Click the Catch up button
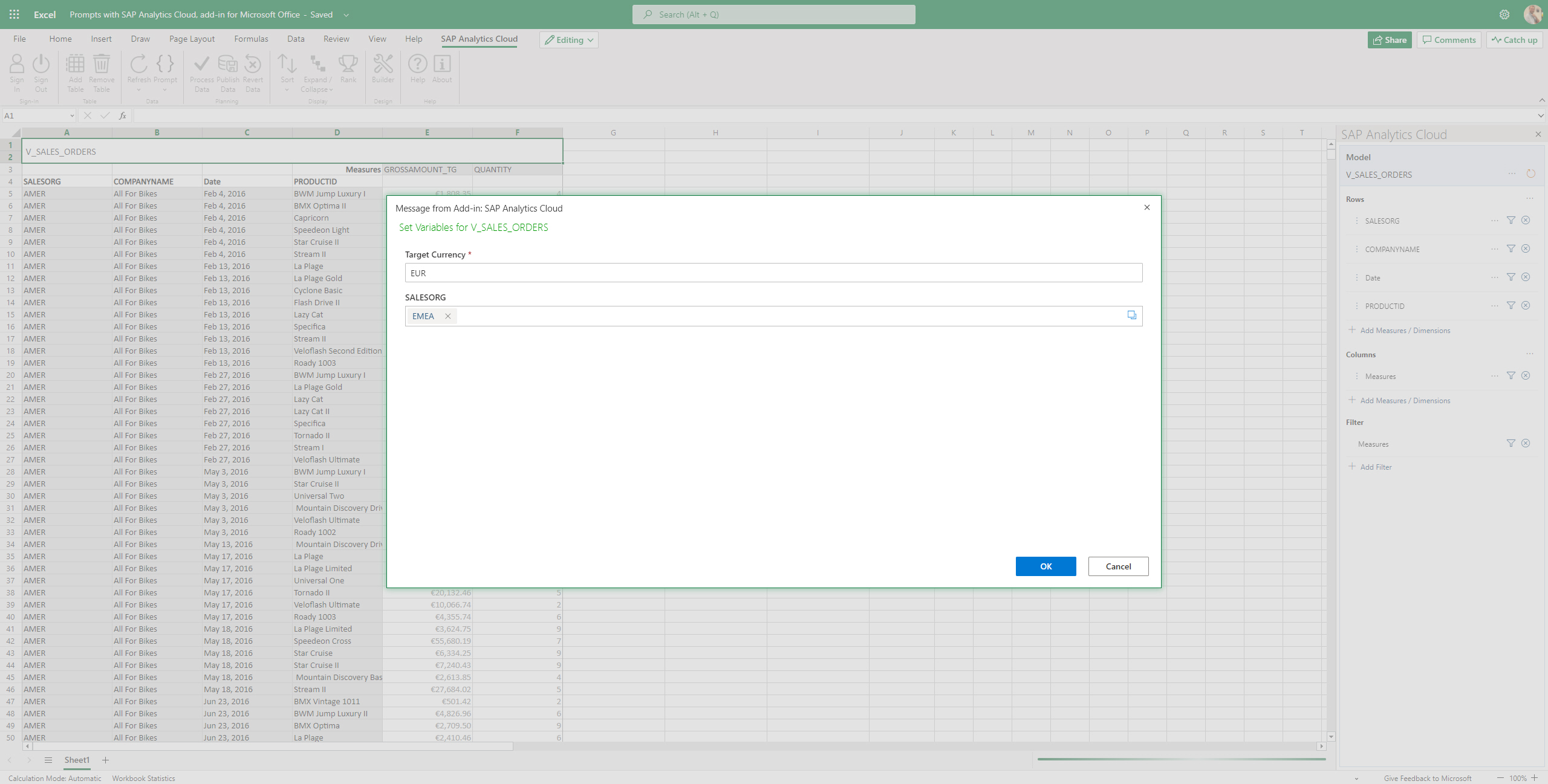 [x=1515, y=40]
